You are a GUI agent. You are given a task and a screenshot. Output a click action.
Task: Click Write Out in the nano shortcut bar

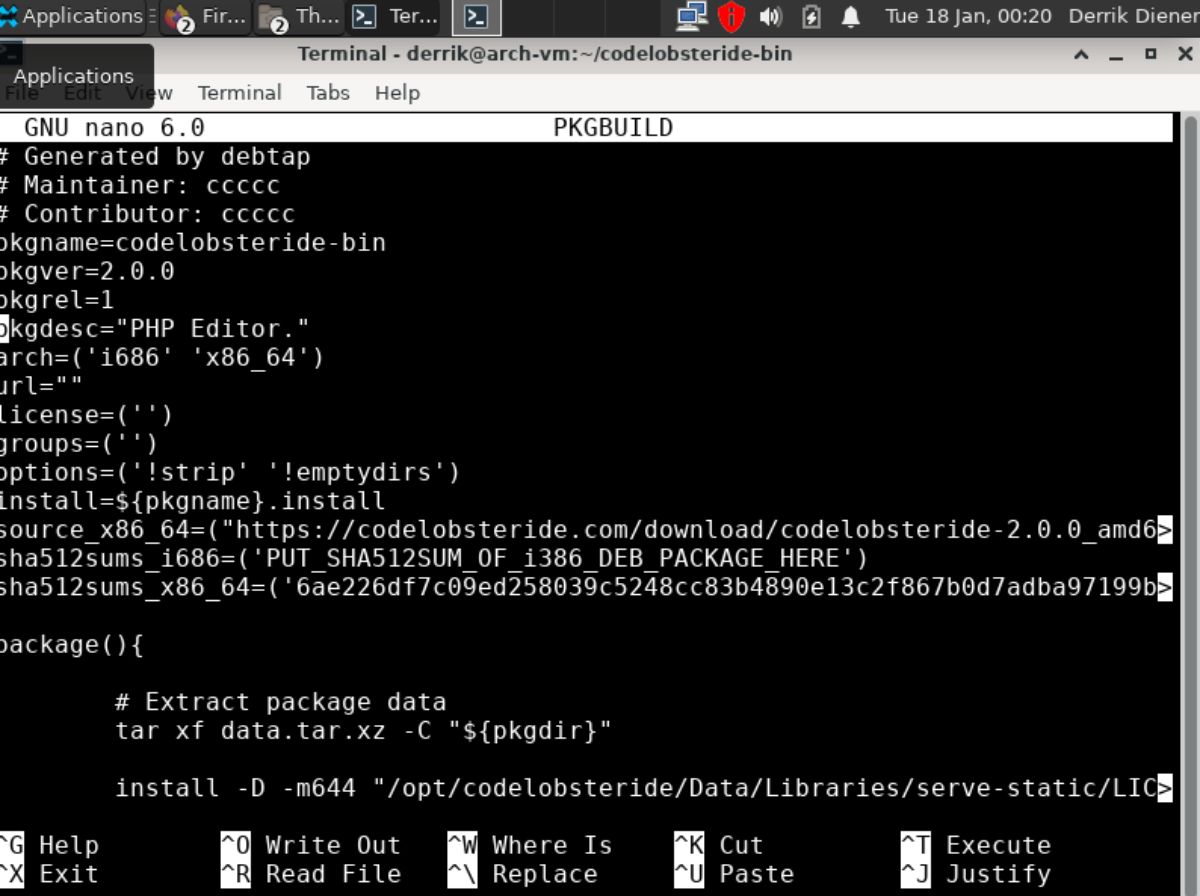[331, 845]
